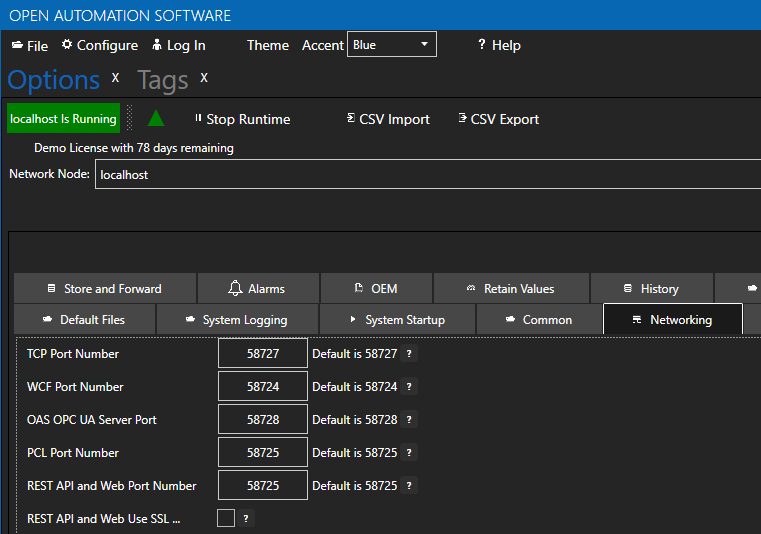
Task: Switch to the Tags tab
Action: (163, 80)
